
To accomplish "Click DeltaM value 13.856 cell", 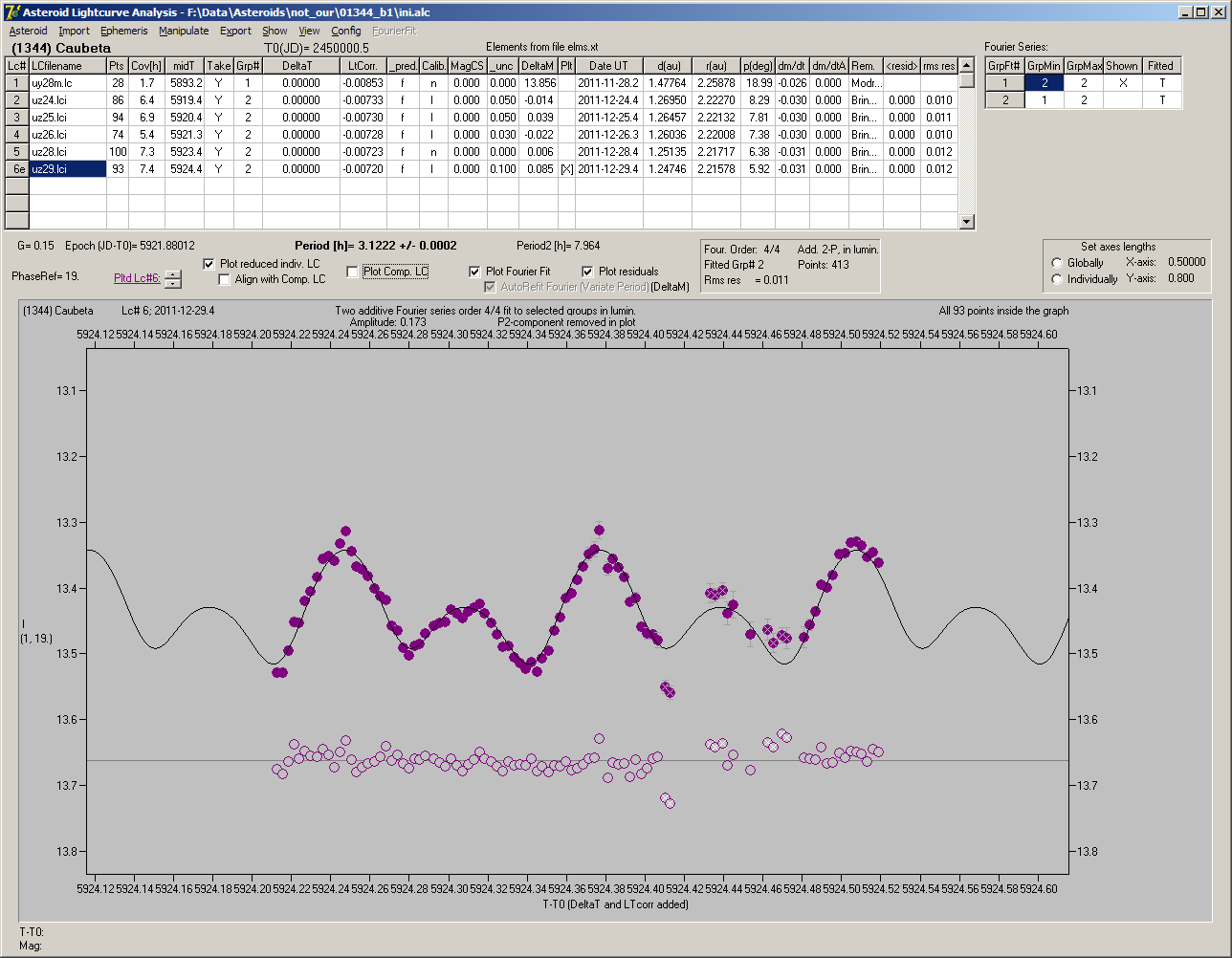I will [538, 83].
